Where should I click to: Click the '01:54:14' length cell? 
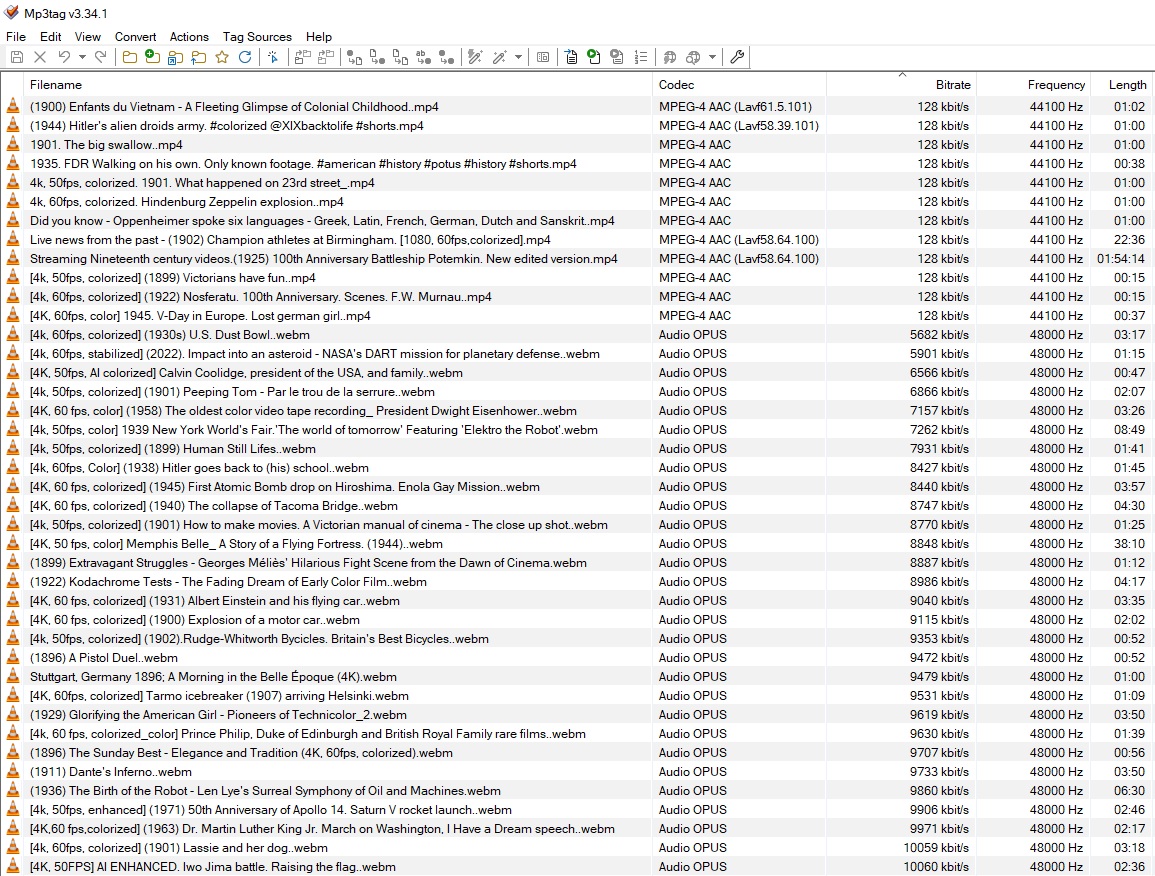click(x=1120, y=259)
